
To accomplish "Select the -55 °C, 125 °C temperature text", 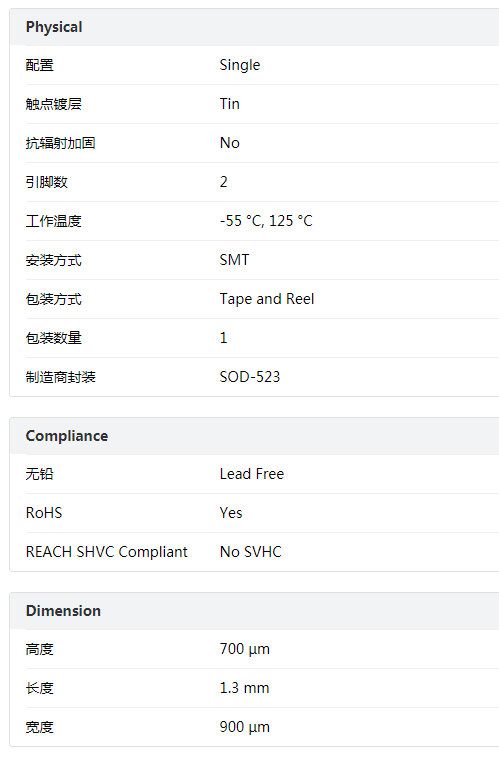I will (x=266, y=221).
